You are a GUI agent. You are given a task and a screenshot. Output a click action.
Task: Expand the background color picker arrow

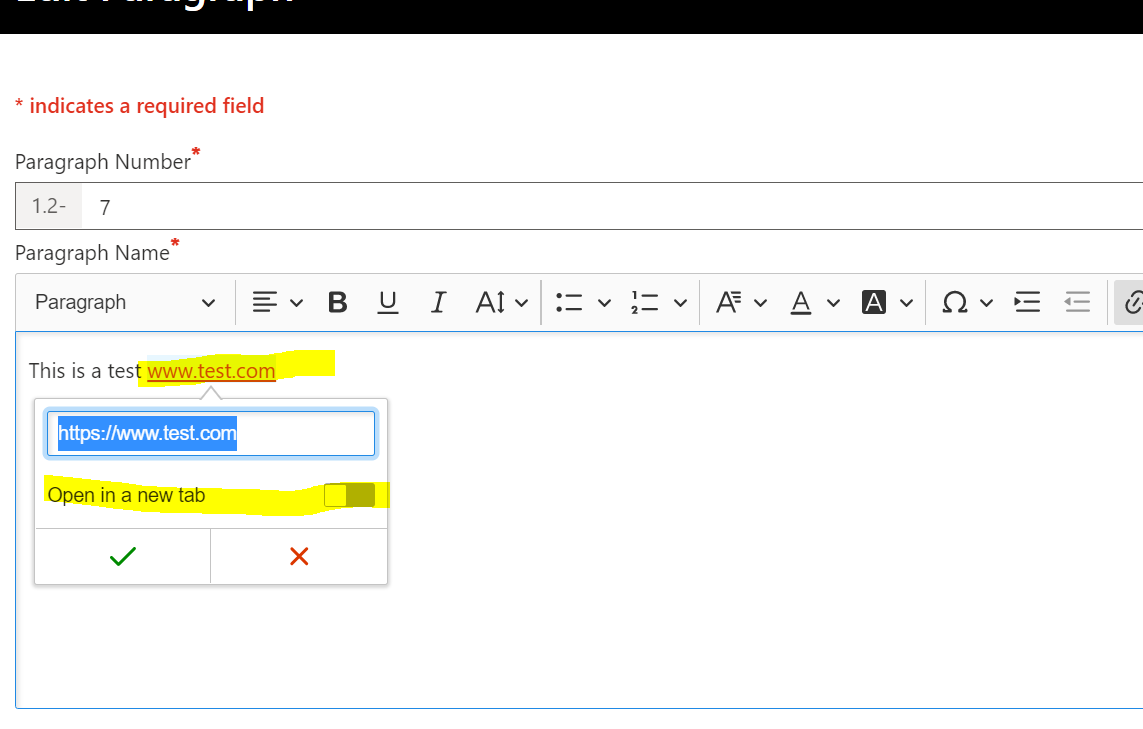tap(906, 303)
